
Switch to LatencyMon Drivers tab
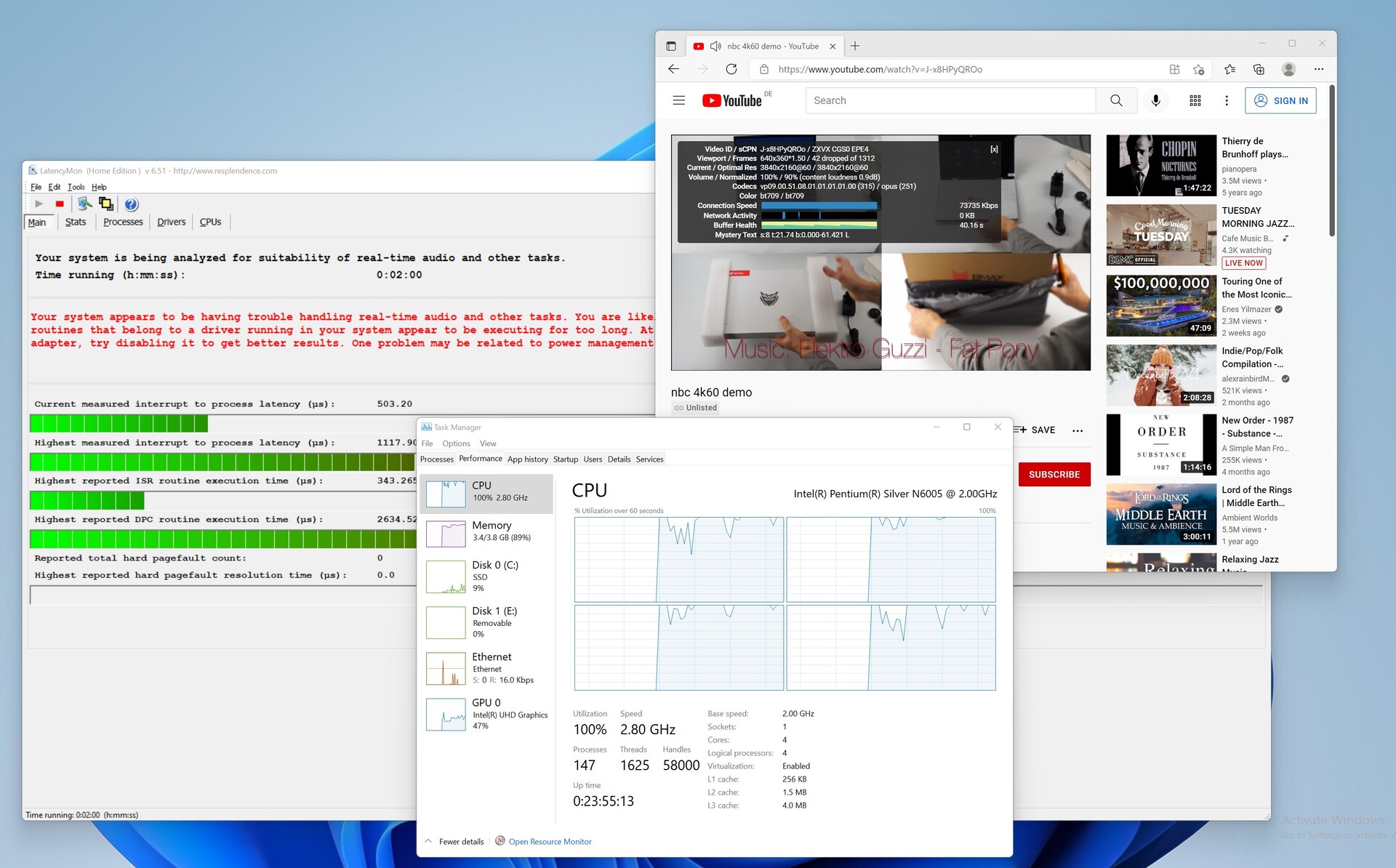tap(171, 222)
